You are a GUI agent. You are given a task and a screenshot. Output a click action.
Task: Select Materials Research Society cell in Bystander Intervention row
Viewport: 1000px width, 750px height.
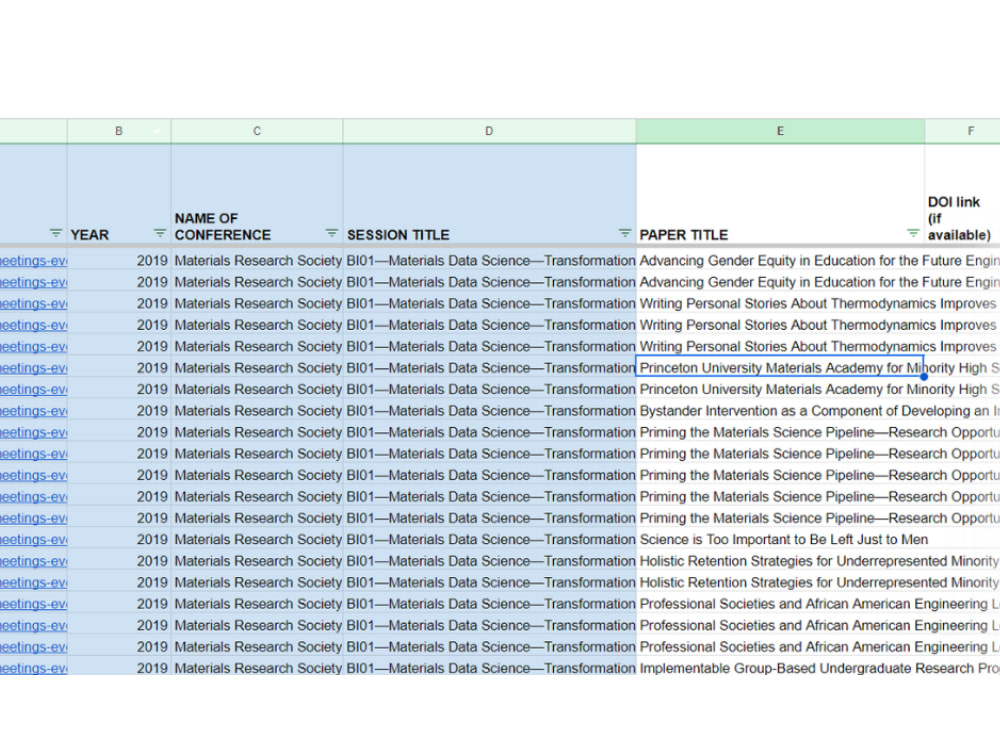pos(257,411)
